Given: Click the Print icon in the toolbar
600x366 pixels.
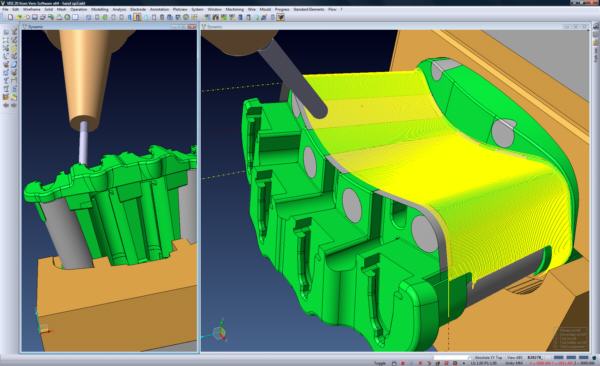Looking at the screenshot, I should (x=43, y=17).
